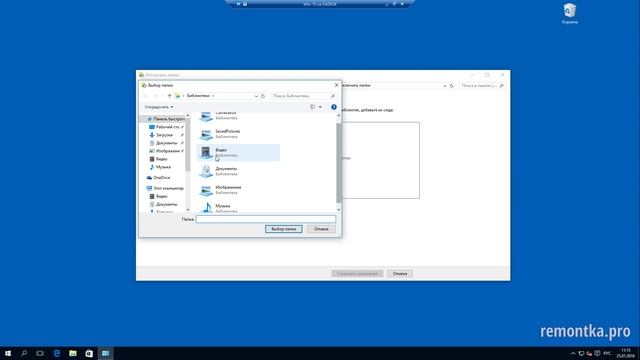The width and height of the screenshot is (640, 360).
Task: Click the Выбор папки button
Action: point(284,229)
